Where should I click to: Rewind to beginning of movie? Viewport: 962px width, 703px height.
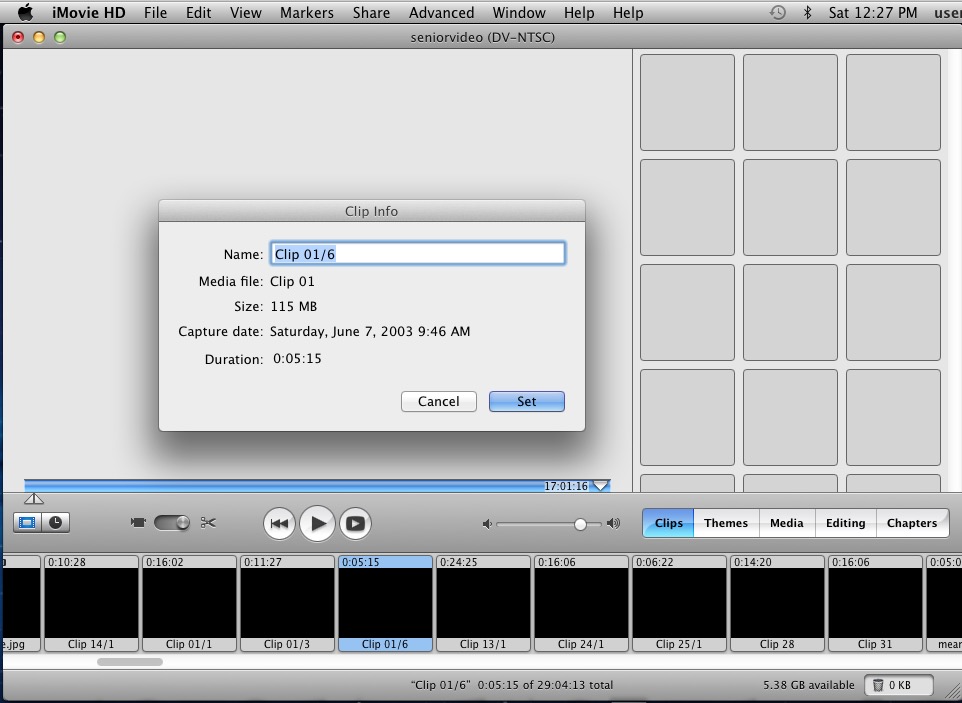tap(279, 523)
